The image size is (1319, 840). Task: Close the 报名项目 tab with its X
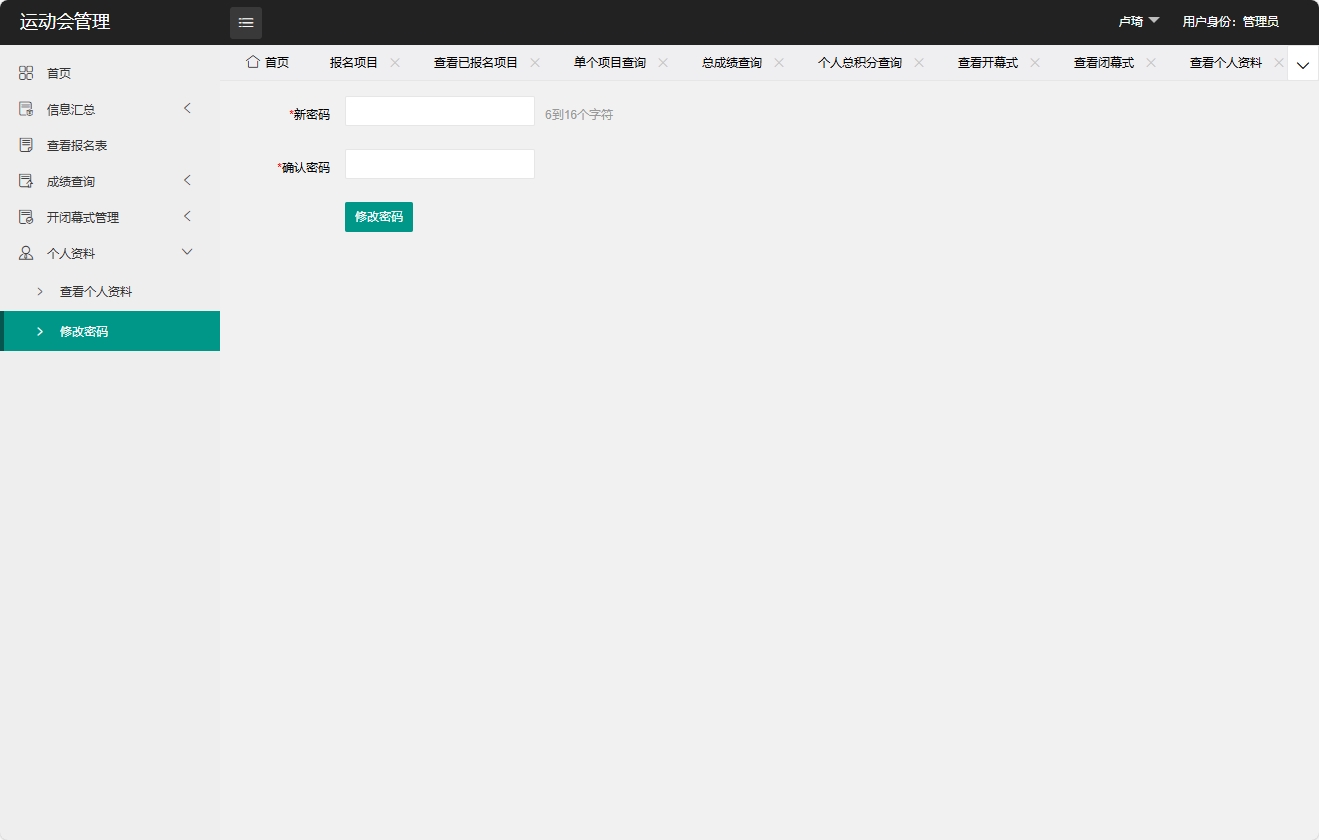click(x=394, y=61)
